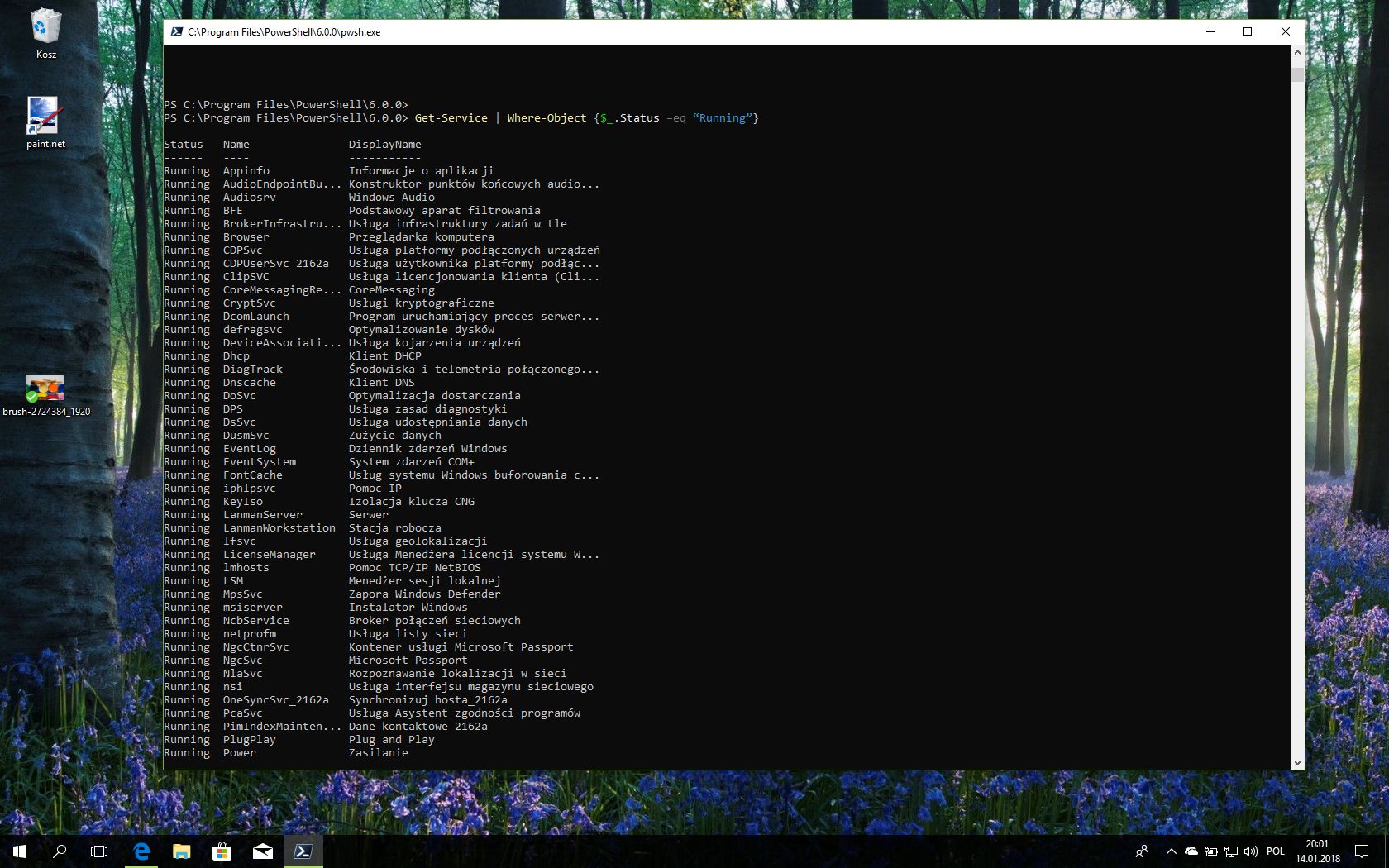Click the PowerShell taskbar button
Image resolution: width=1389 pixels, height=868 pixels.
click(x=303, y=851)
